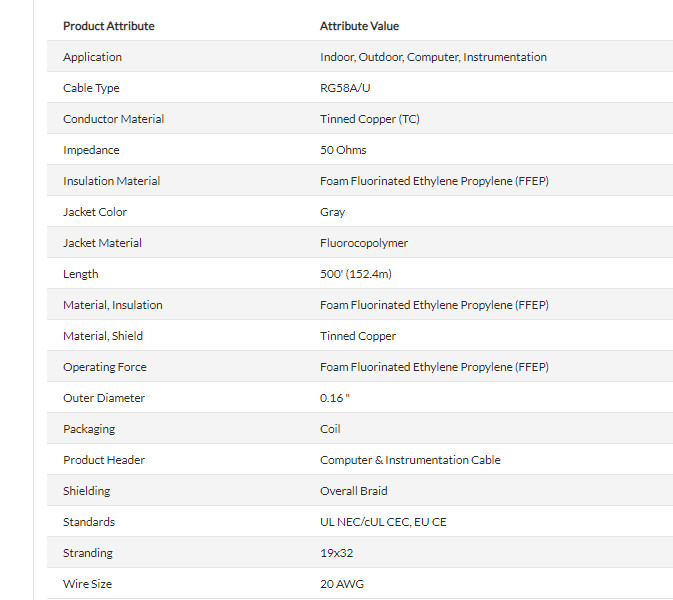
Task: Select the Insulation Material row label
Action: (112, 181)
